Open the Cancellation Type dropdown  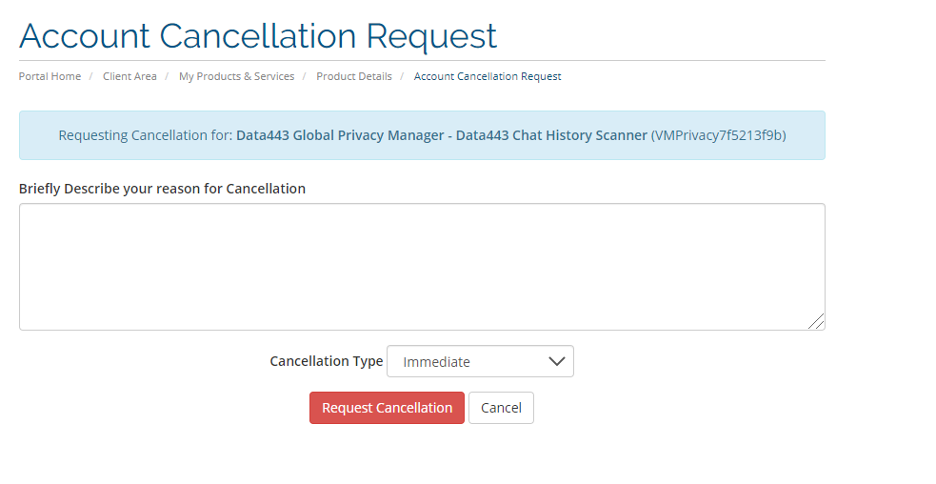coord(480,361)
